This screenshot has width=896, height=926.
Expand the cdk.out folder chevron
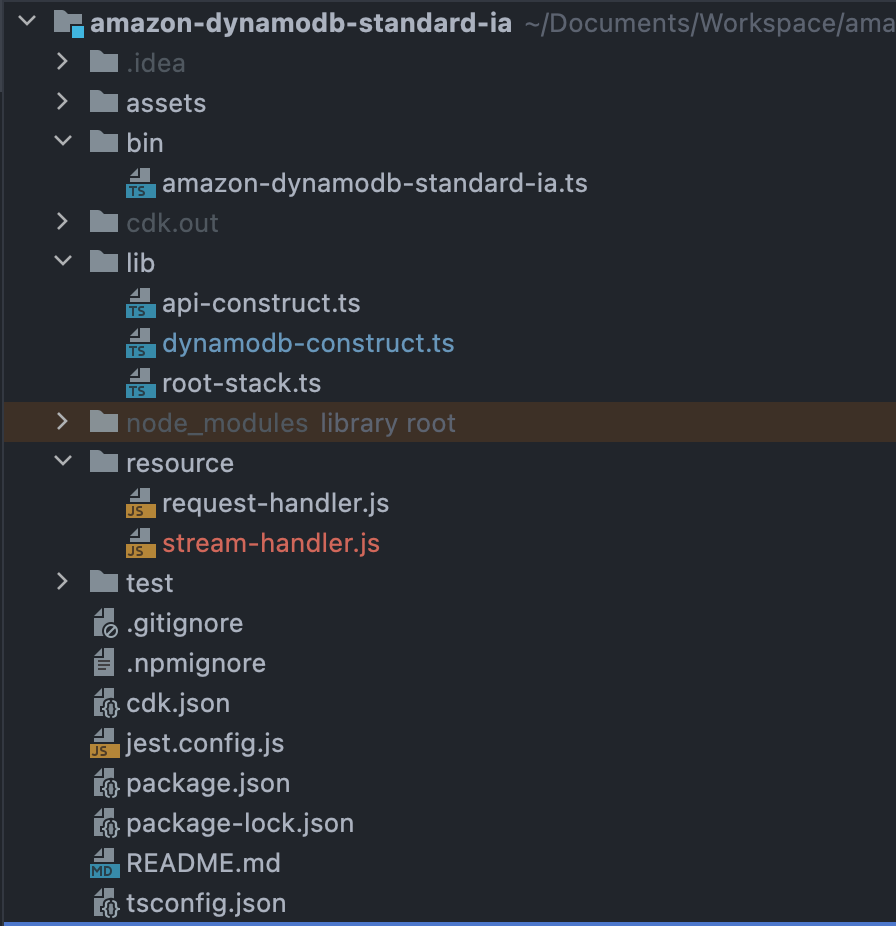point(63,221)
